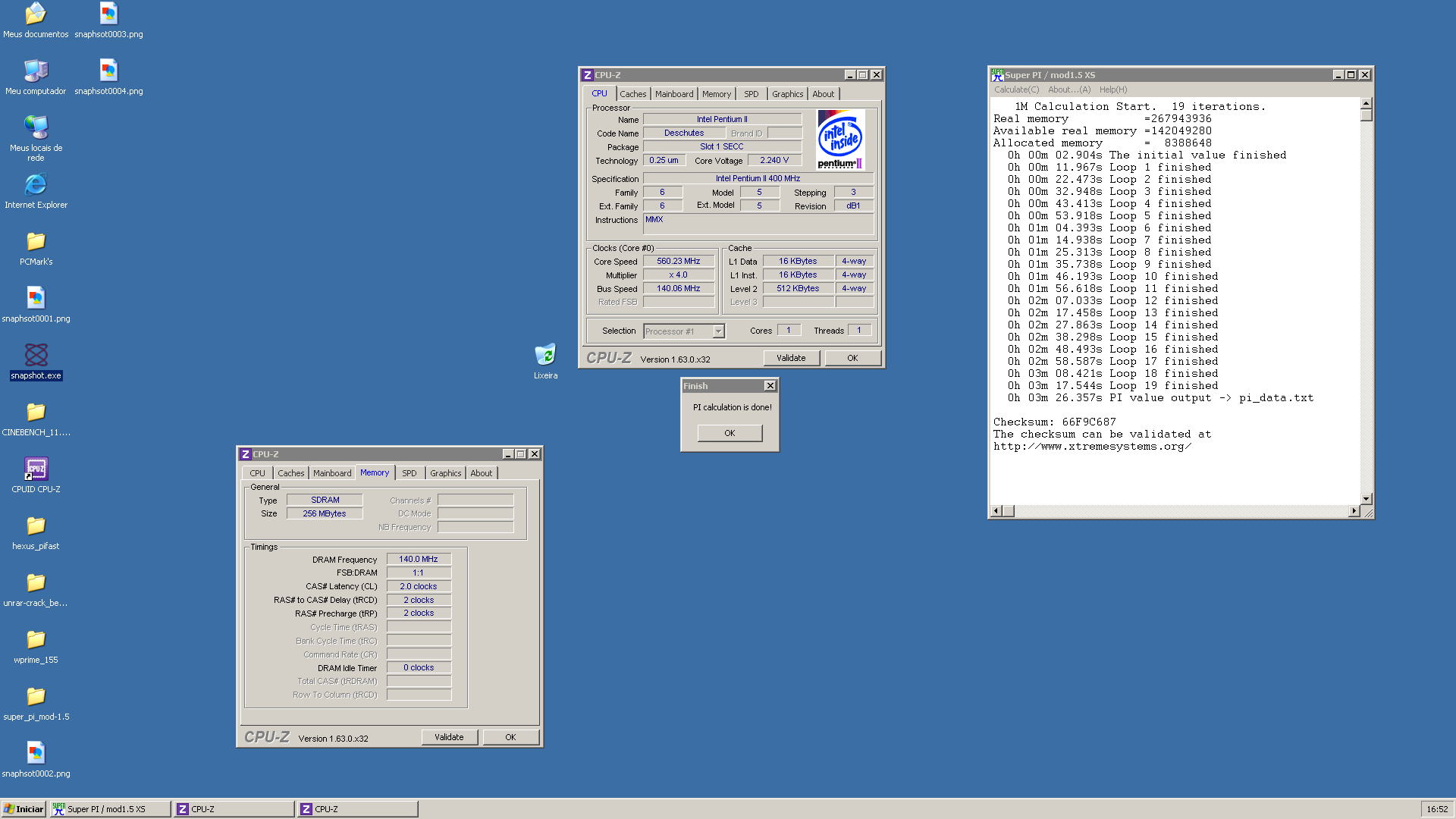The width and height of the screenshot is (1456, 819).
Task: Select snaphsot0001.png desktop file
Action: [36, 298]
